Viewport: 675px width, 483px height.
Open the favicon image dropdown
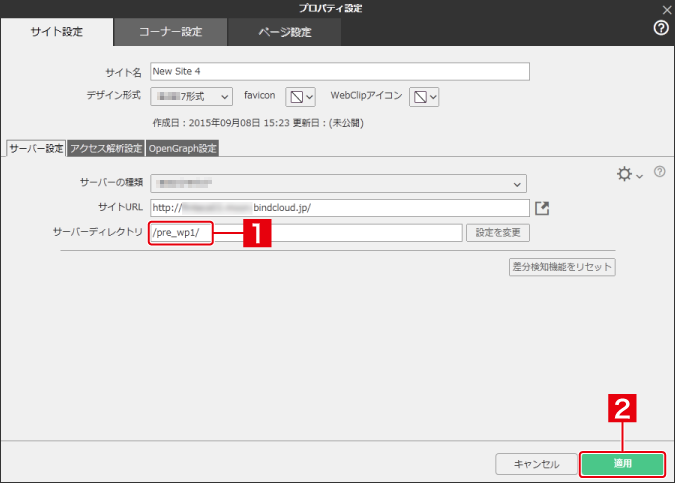(x=300, y=97)
